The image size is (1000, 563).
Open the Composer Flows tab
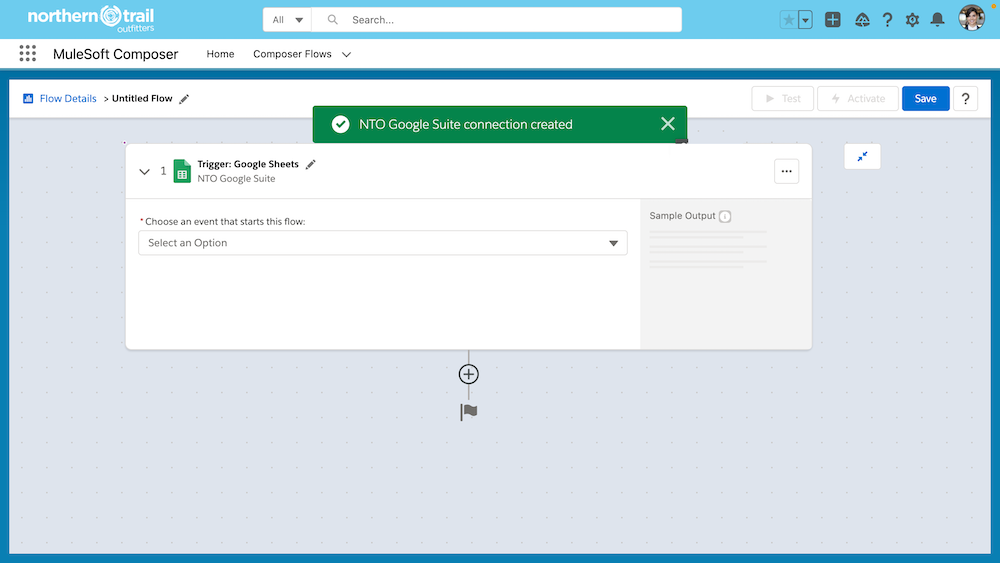tap(292, 54)
